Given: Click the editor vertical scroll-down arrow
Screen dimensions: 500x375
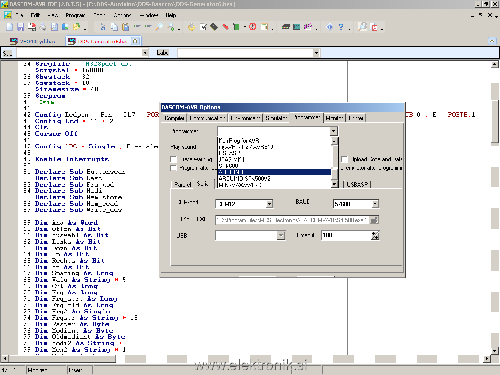Looking at the screenshot, I should point(495,351).
